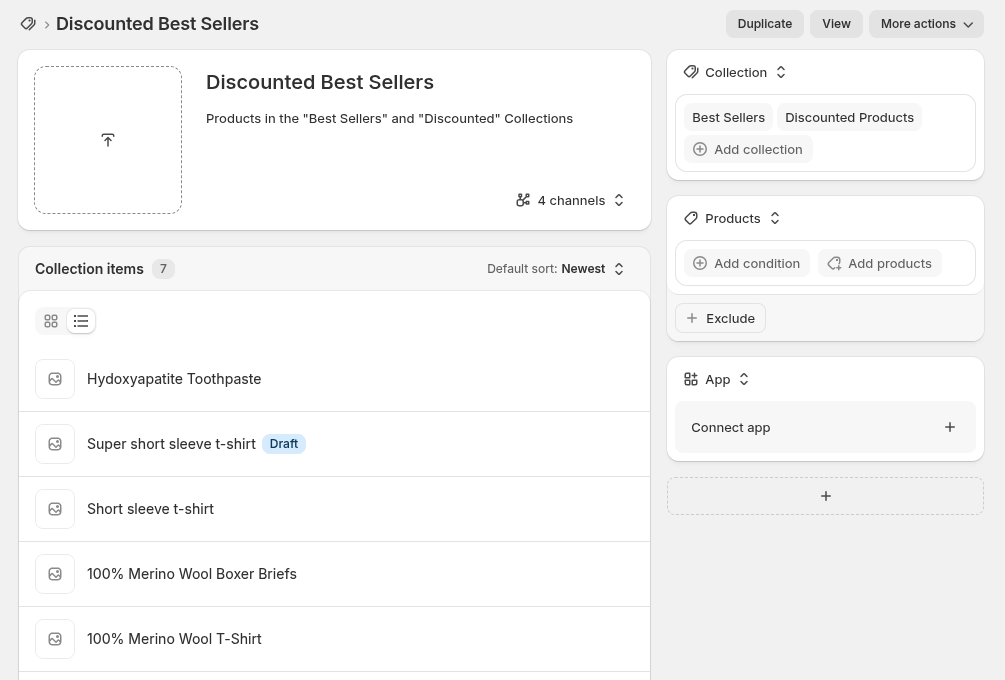Click the plus icon in Exclude button
Screen dimensions: 1005x680
[x=692, y=319]
